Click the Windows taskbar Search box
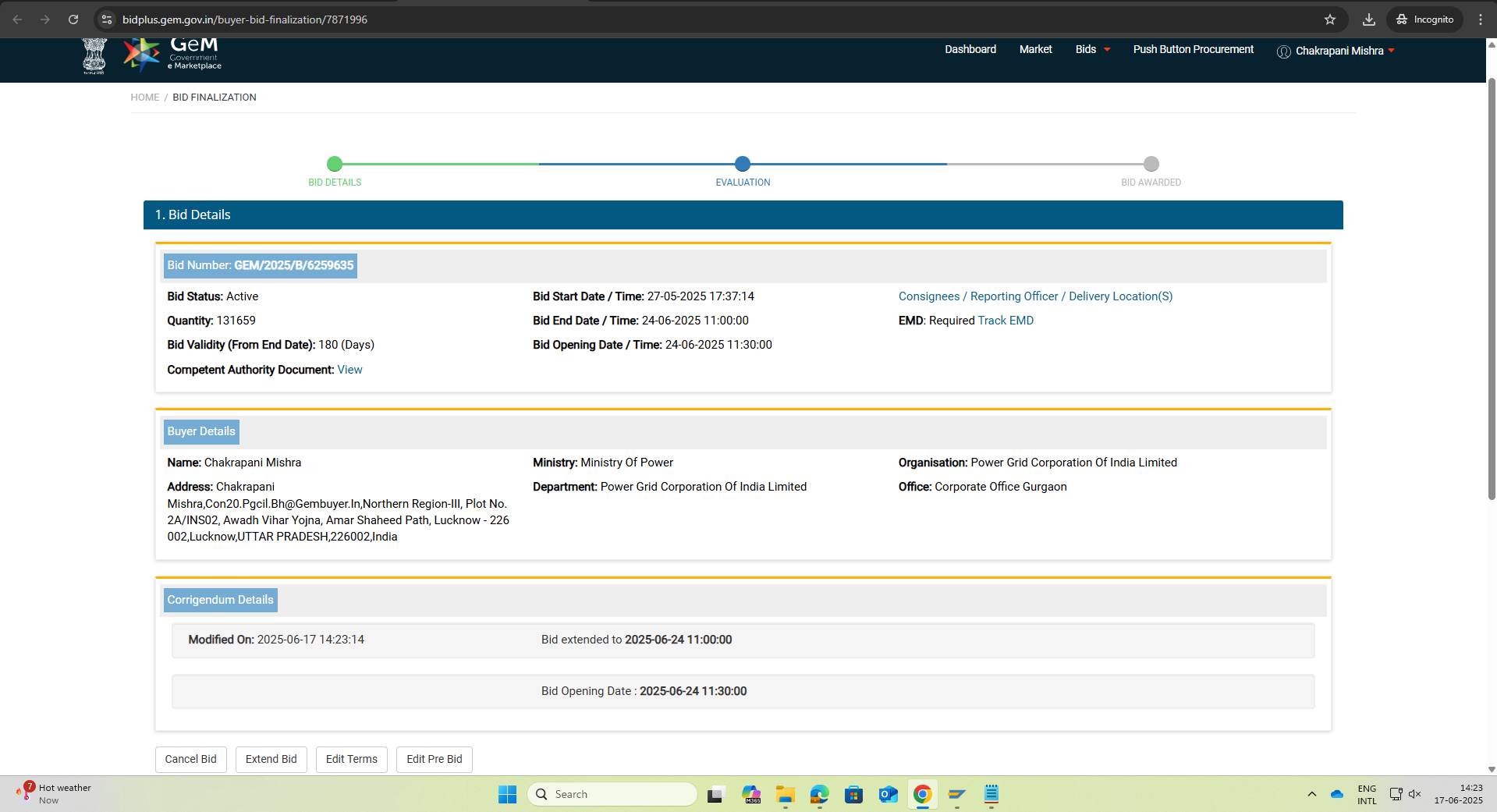This screenshot has width=1497, height=812. (x=612, y=794)
